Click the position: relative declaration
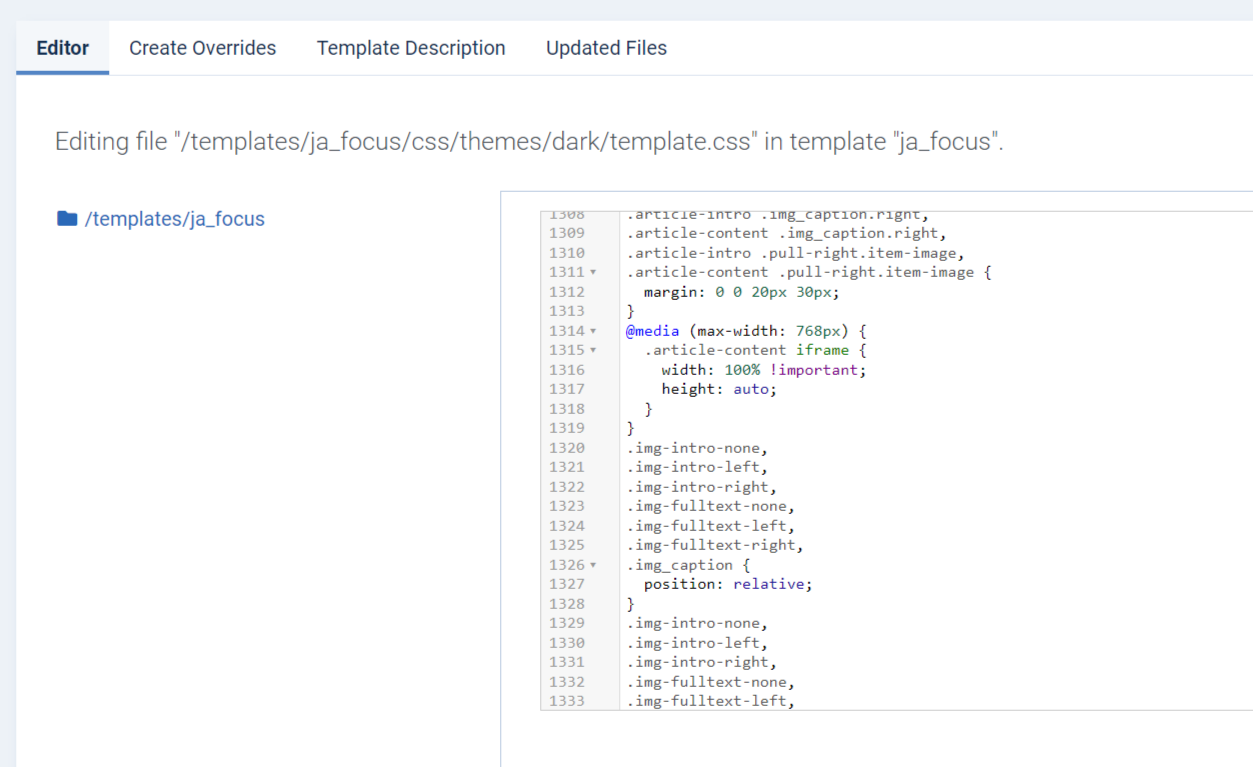The height and width of the screenshot is (767, 1253). (727, 584)
